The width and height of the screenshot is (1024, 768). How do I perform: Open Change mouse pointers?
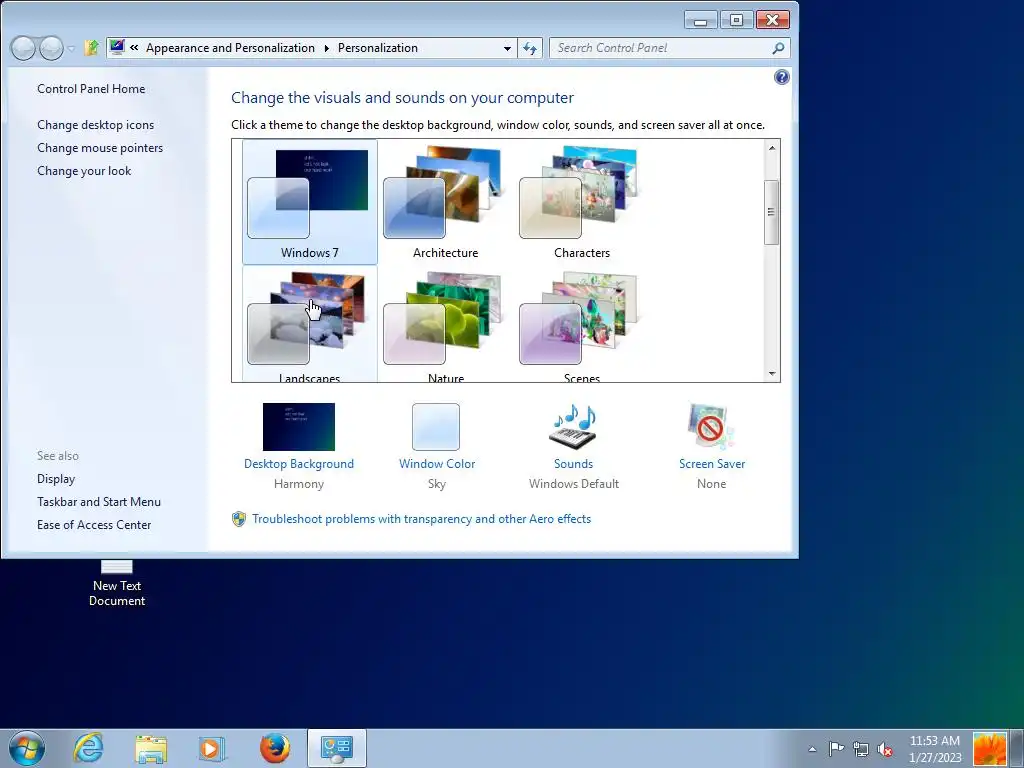click(100, 148)
